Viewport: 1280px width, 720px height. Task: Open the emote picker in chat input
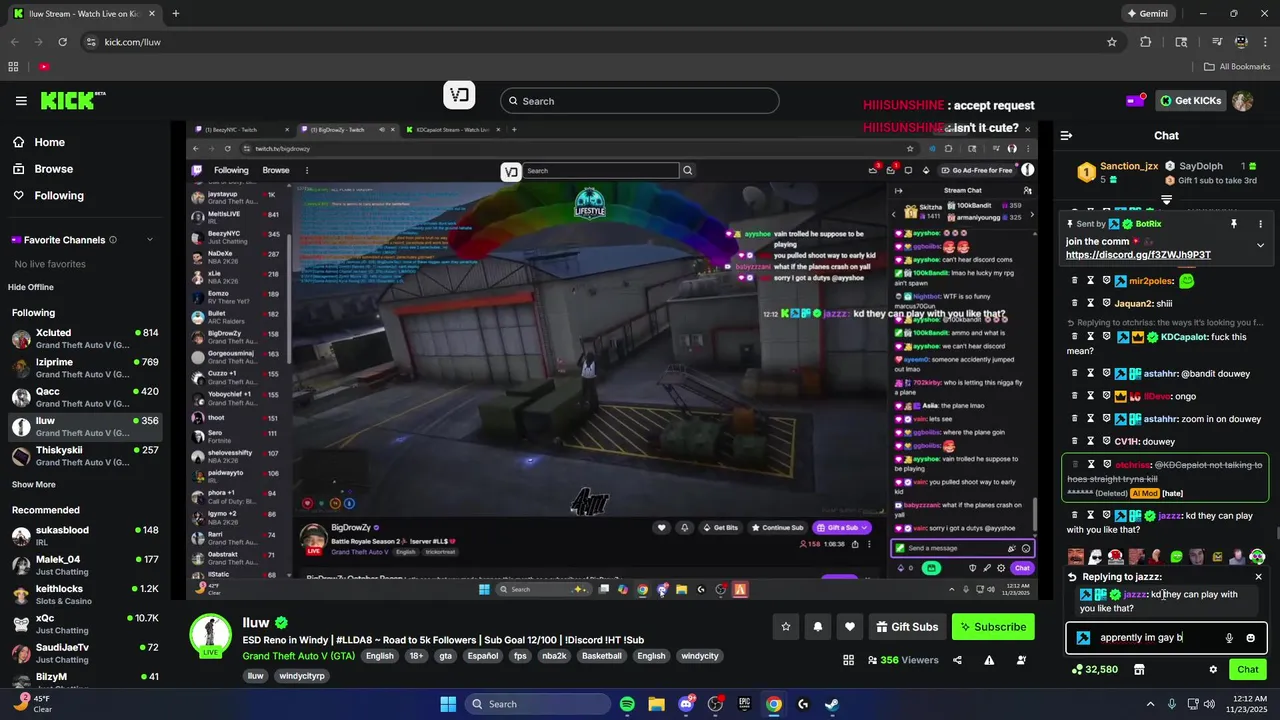[1250, 638]
